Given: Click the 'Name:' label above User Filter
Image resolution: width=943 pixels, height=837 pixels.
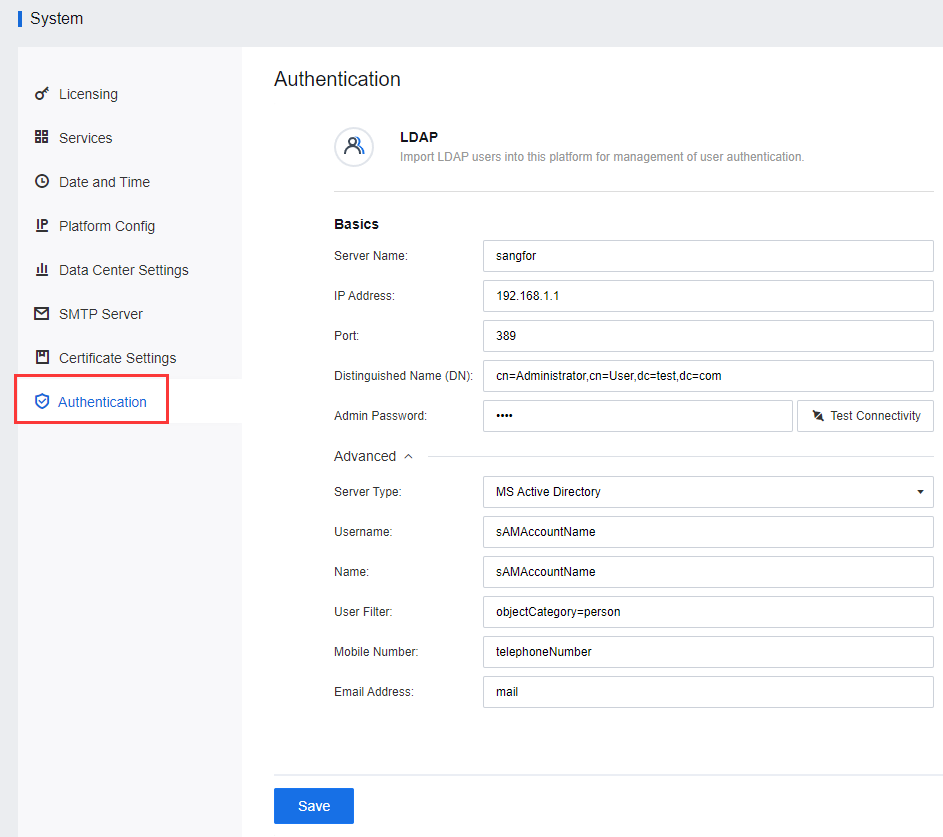Looking at the screenshot, I should (351, 572).
